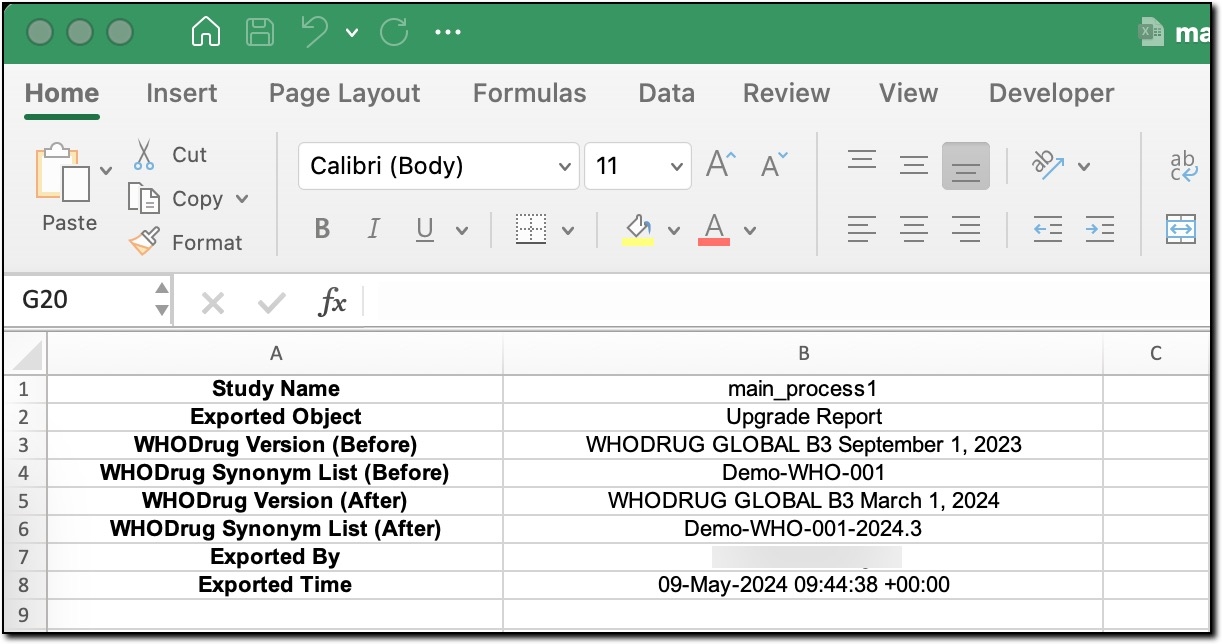Click the Borders icon
This screenshot has height=644, width=1222.
tap(530, 230)
